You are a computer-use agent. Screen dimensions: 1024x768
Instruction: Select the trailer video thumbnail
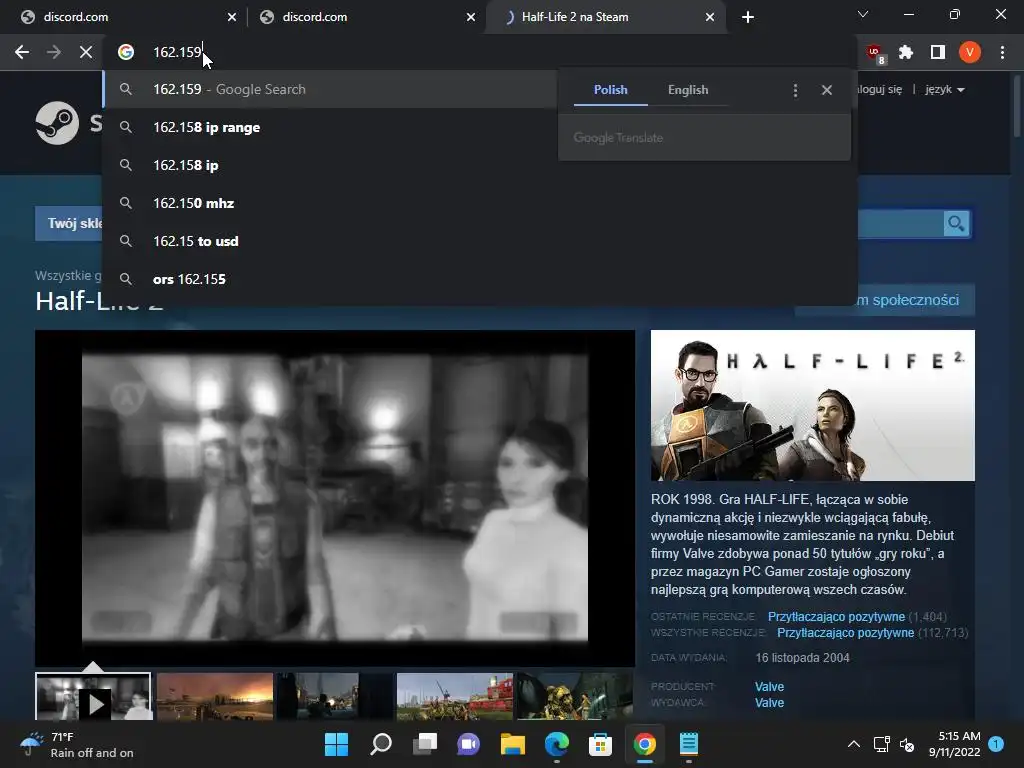coord(94,697)
